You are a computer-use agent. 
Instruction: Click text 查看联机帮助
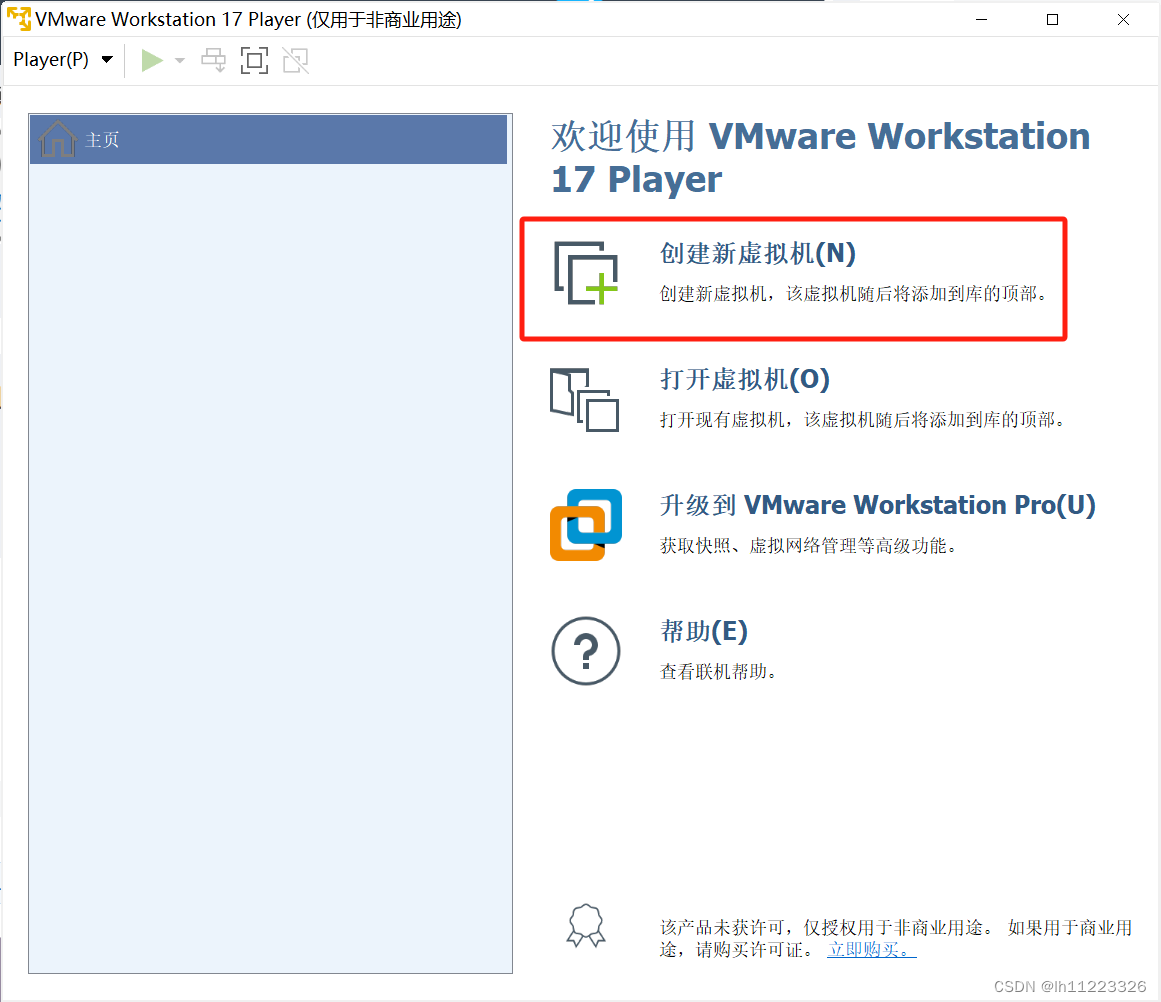click(x=717, y=672)
